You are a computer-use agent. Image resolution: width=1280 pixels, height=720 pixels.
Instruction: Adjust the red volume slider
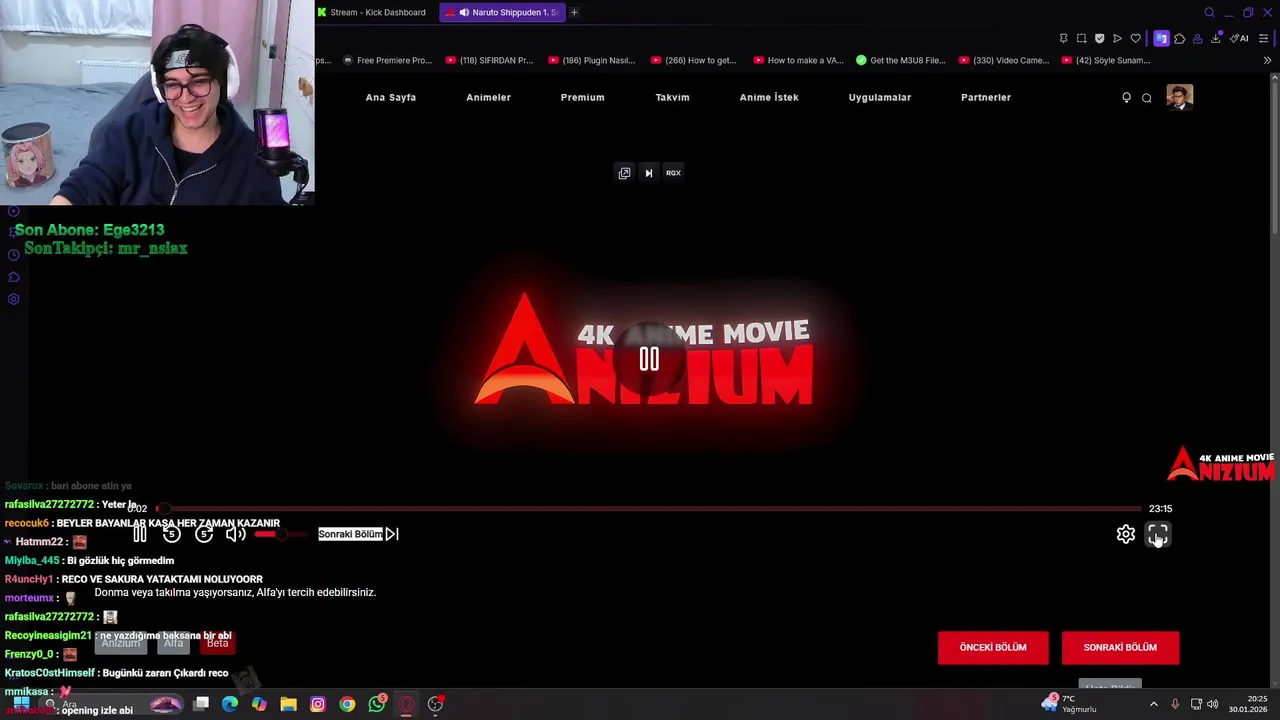280,534
